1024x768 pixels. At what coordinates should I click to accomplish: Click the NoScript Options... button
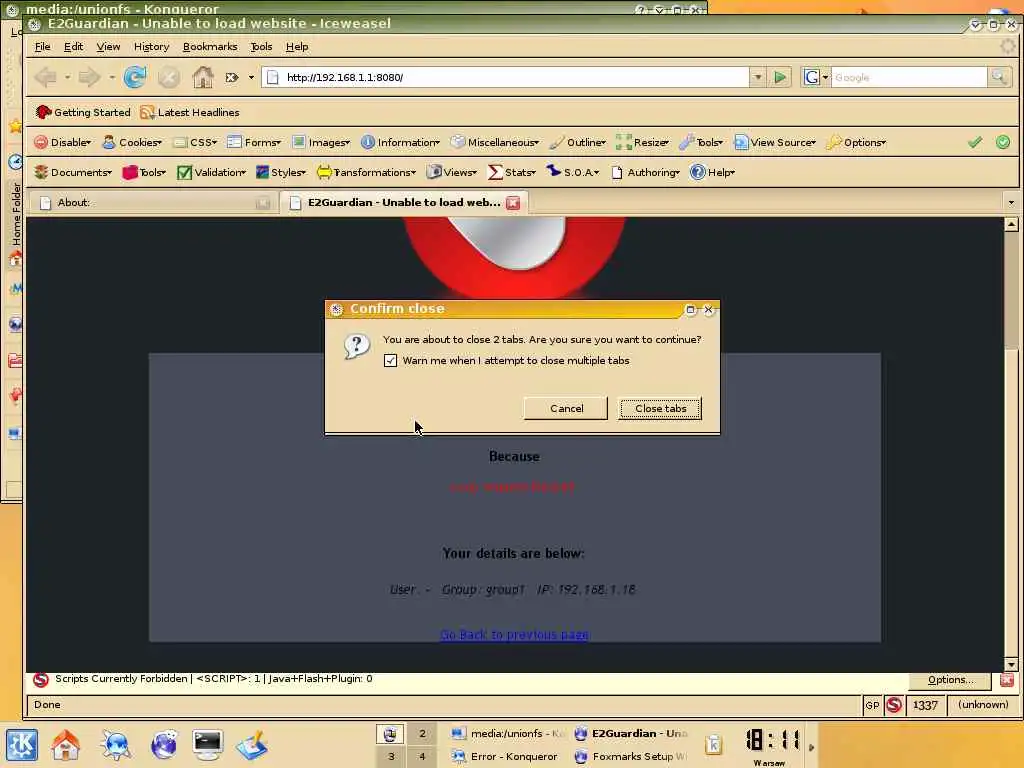pos(950,680)
